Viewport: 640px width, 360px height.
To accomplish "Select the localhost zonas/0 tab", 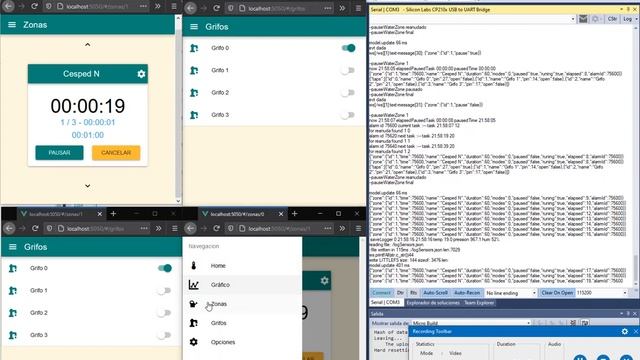I will point(241,214).
